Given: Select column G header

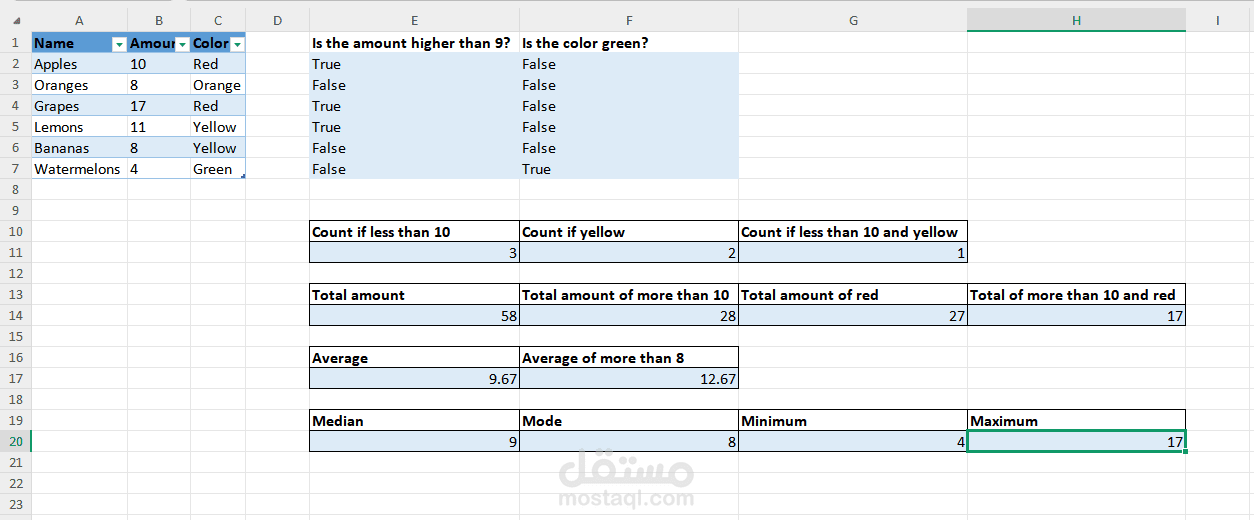Looking at the screenshot, I should (853, 20).
